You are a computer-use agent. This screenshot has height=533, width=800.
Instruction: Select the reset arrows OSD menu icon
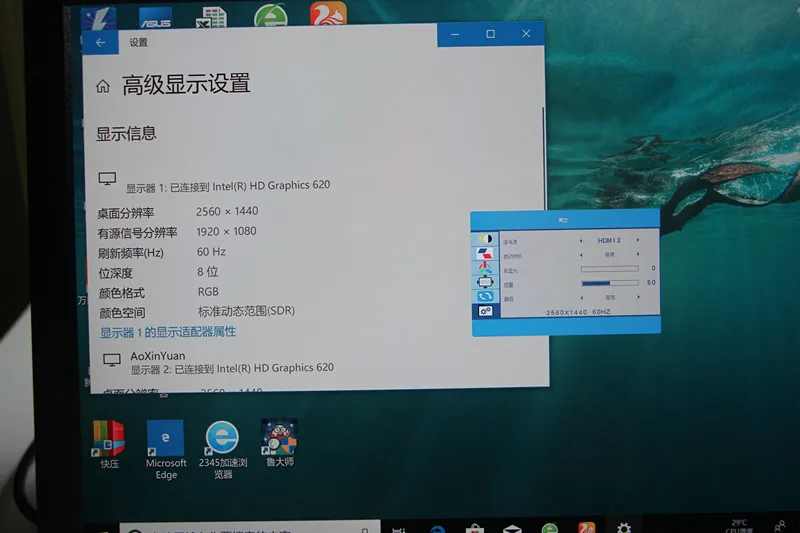coord(485,296)
